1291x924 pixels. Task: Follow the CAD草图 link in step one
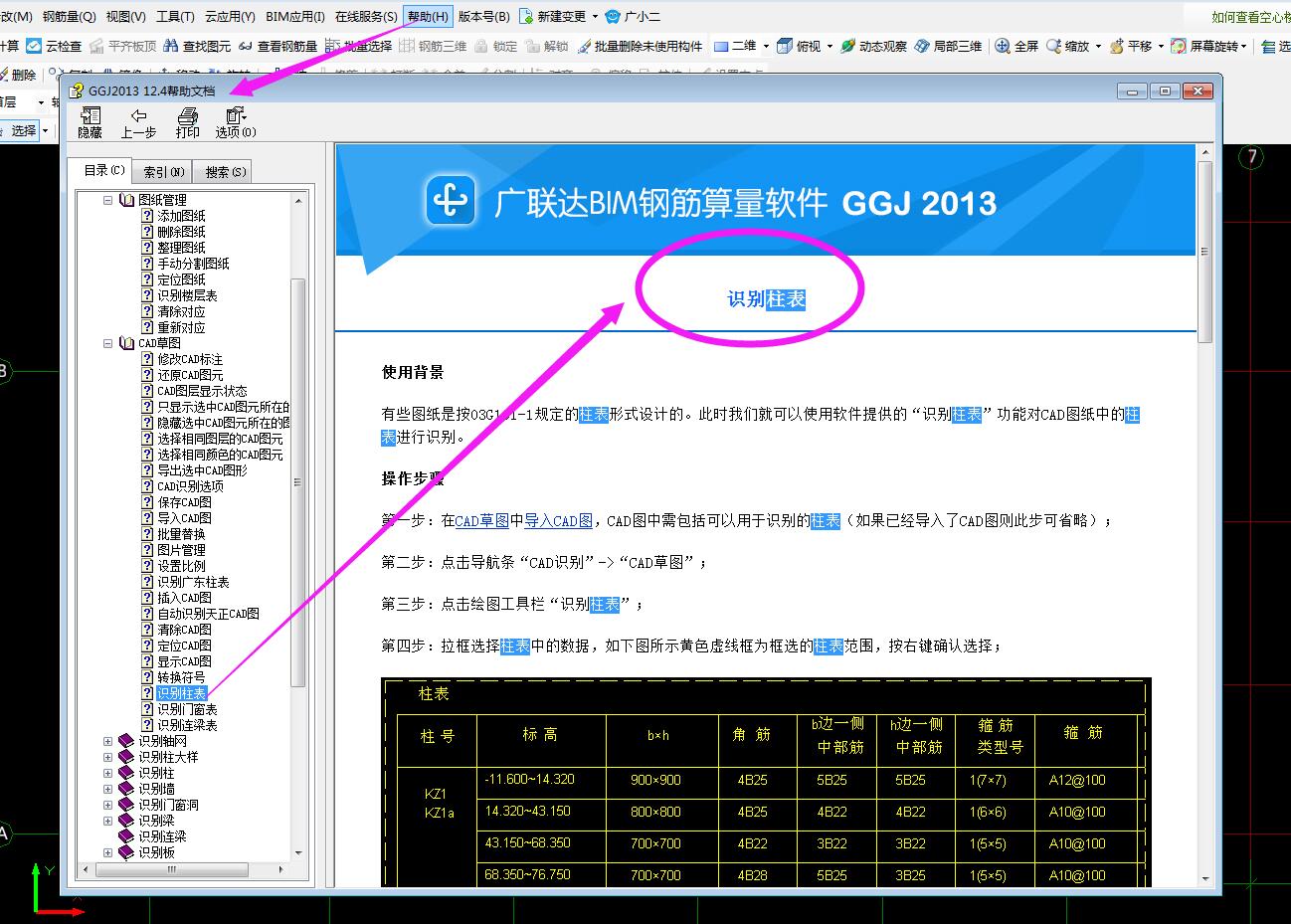(x=482, y=520)
